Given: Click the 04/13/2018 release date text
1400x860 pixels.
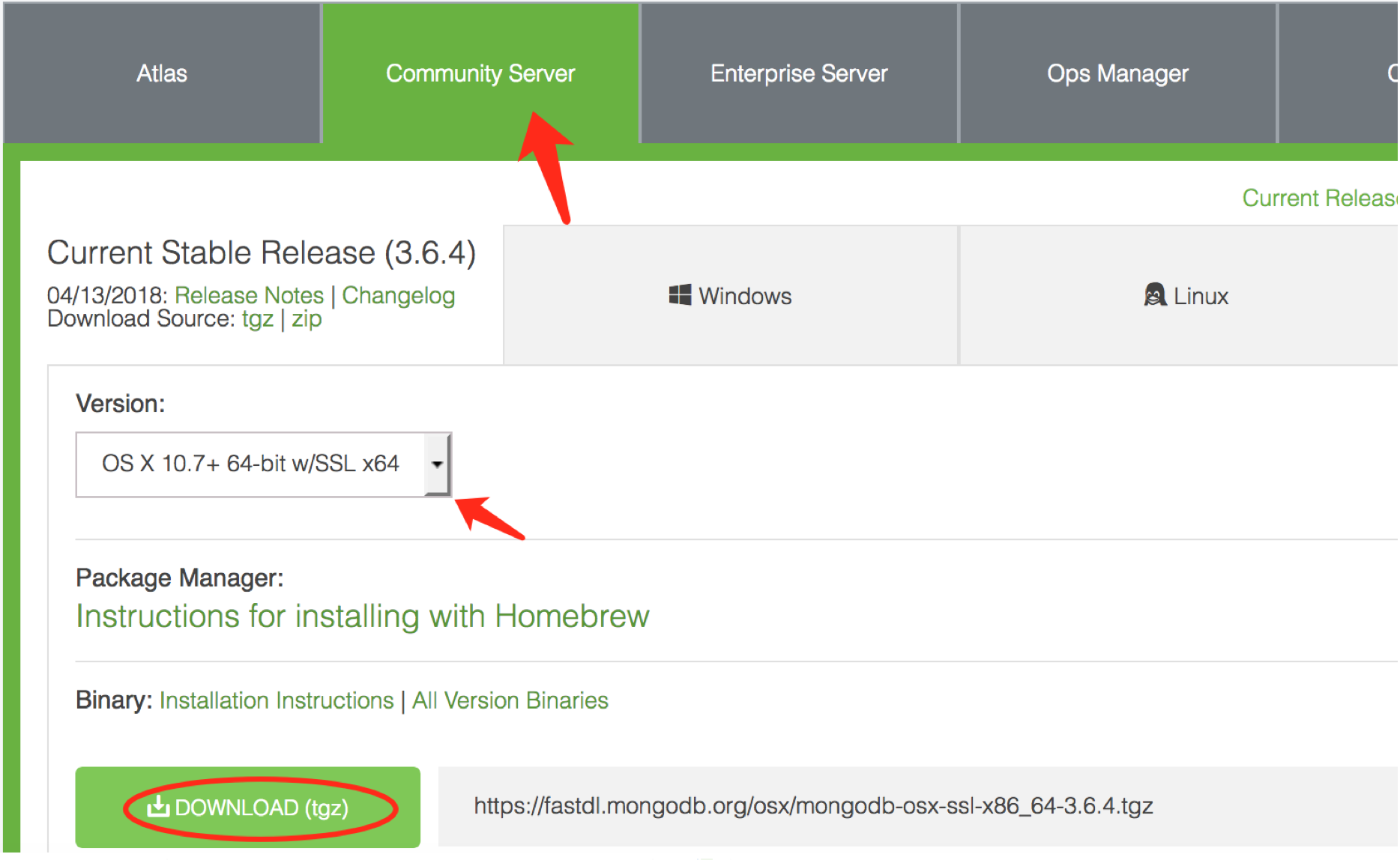Looking at the screenshot, I should tap(106, 295).
